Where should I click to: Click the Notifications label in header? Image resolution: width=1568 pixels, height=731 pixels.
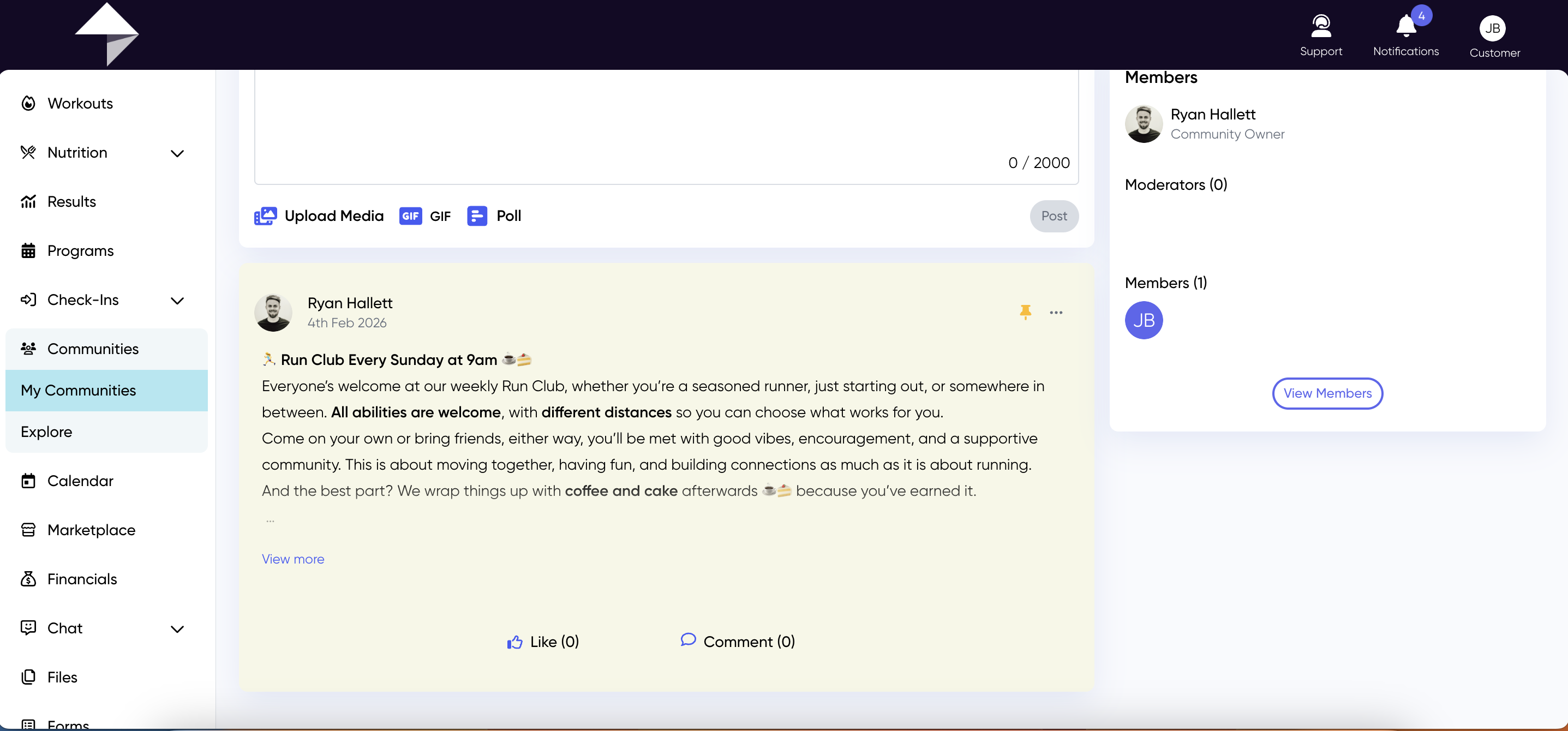[1405, 51]
